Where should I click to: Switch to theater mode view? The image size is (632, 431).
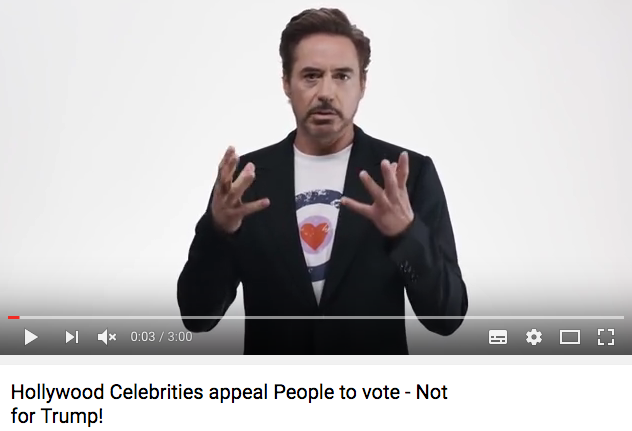point(570,337)
